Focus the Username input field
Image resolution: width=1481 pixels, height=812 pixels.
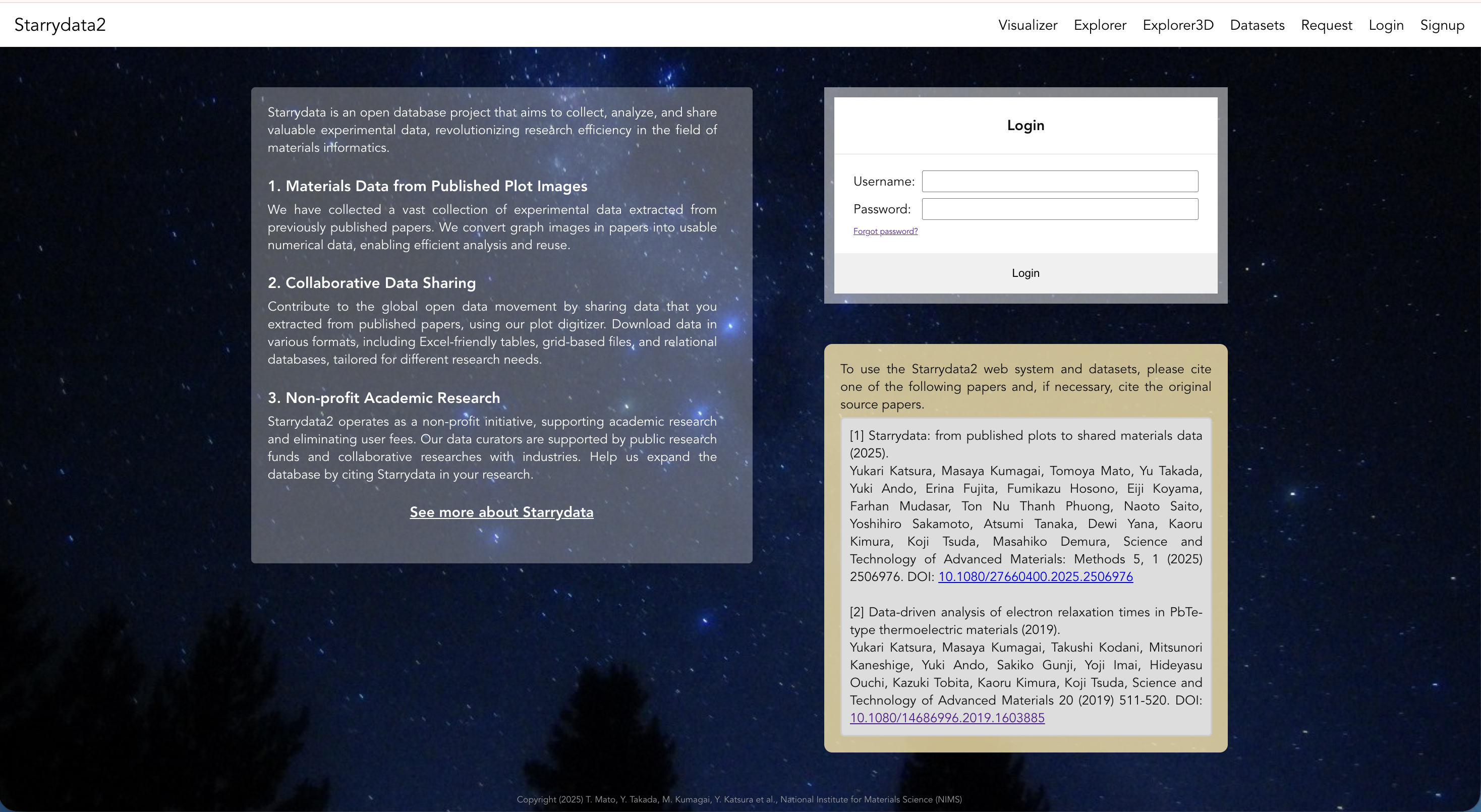1060,181
